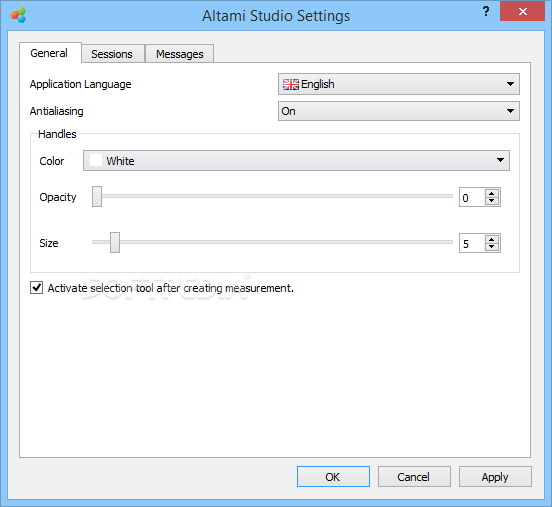Switch to the Messages tab

(180, 54)
